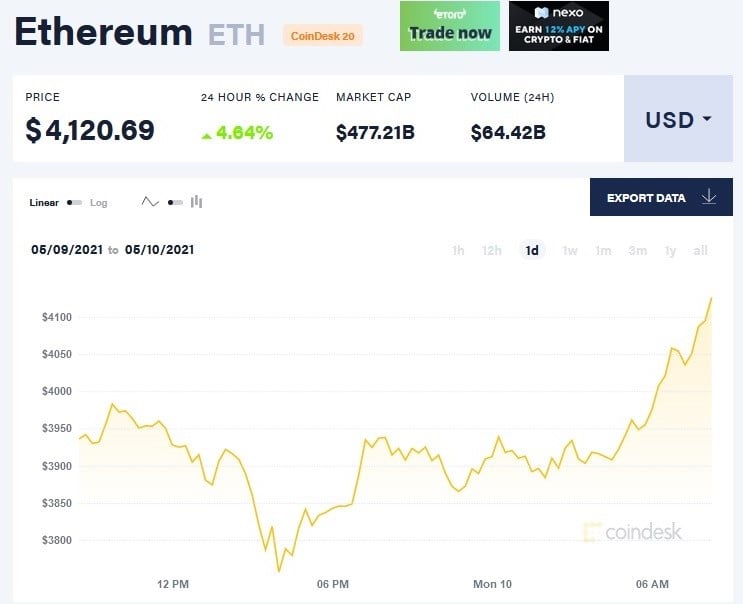743x604 pixels.
Task: Click the 05/10/2021 end date
Action: pyautogui.click(x=160, y=250)
